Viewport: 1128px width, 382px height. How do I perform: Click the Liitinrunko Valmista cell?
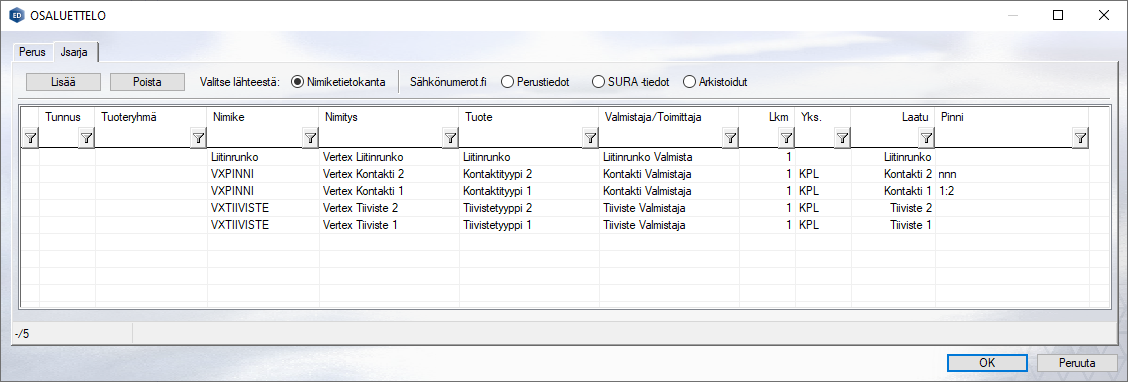click(x=669, y=156)
